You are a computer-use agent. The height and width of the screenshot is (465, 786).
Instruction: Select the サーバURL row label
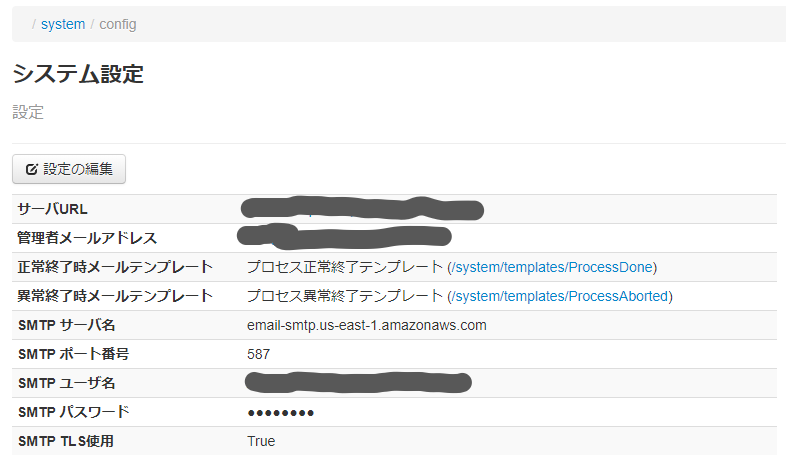click(54, 209)
